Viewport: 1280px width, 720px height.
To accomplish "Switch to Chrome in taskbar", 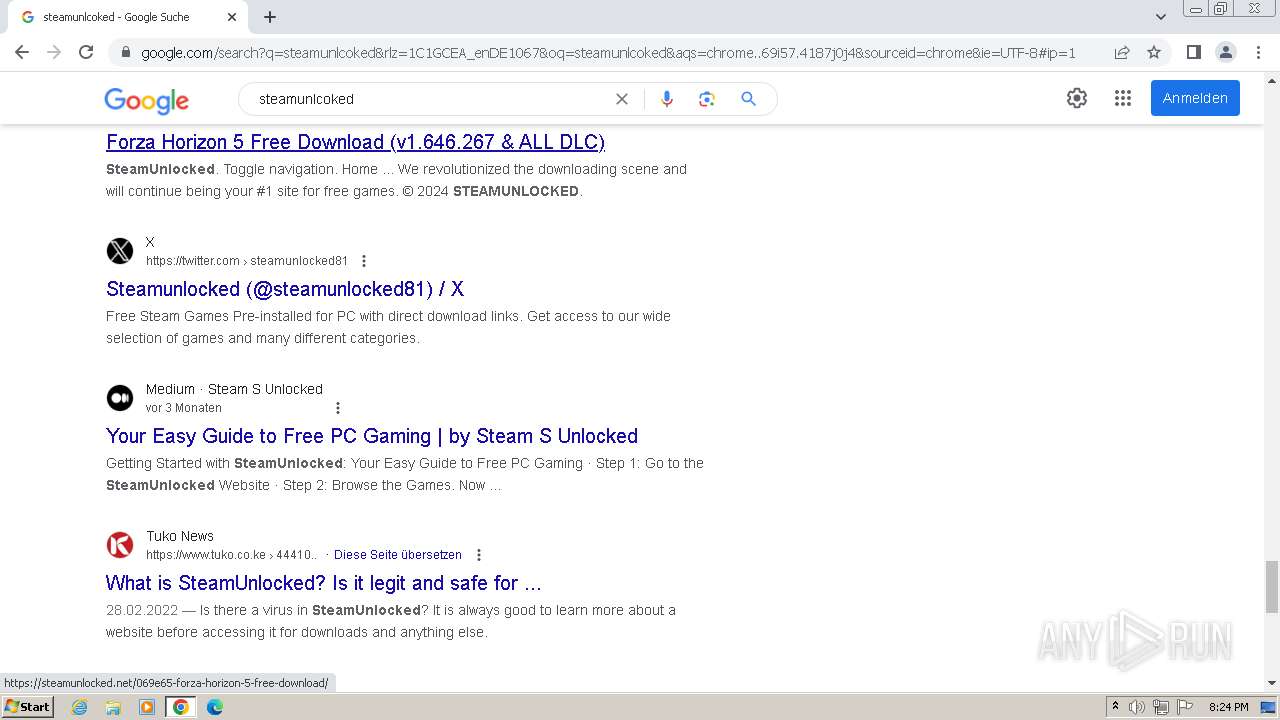I will (181, 707).
